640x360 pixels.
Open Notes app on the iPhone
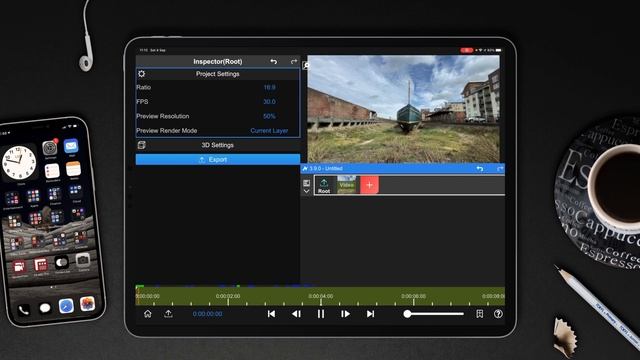pos(73,169)
